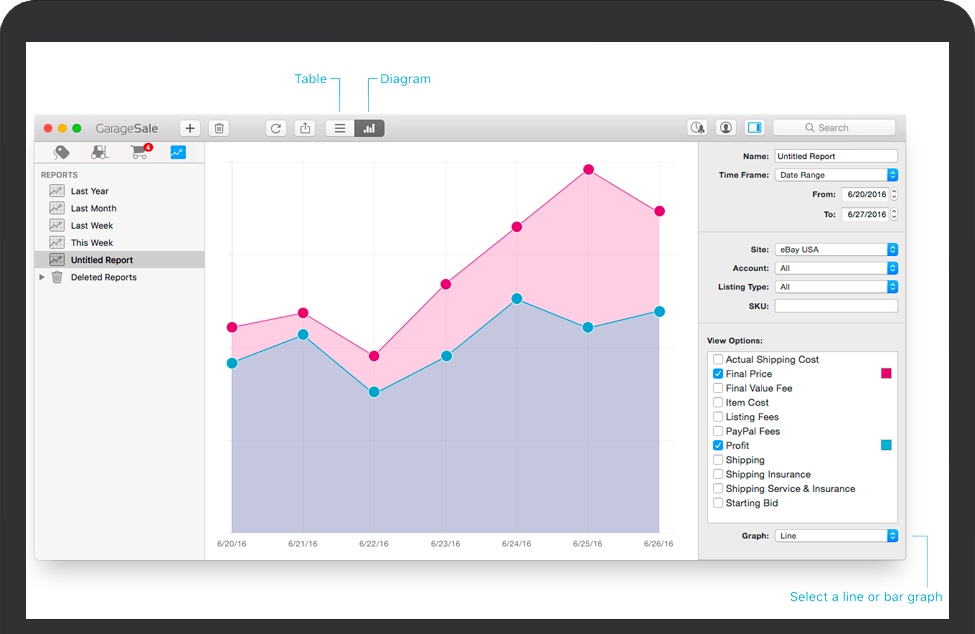Disable the Profit checkbox
The image size is (975, 634).
(x=718, y=446)
